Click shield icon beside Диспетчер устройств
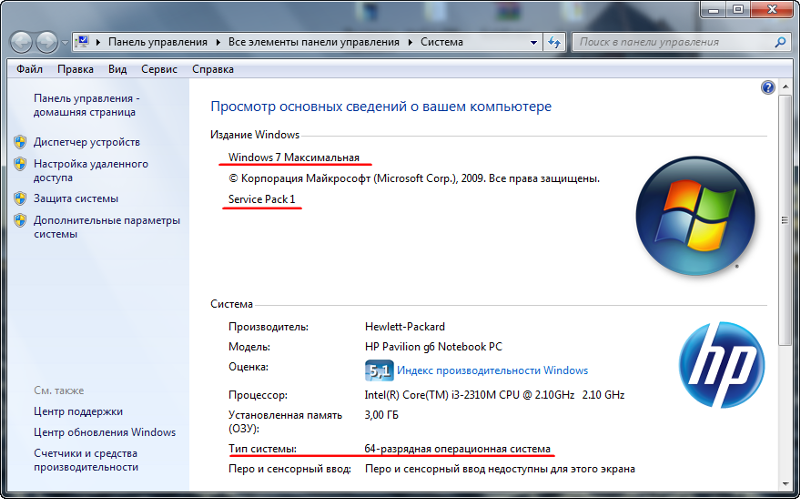800x499 pixels. tap(20, 142)
